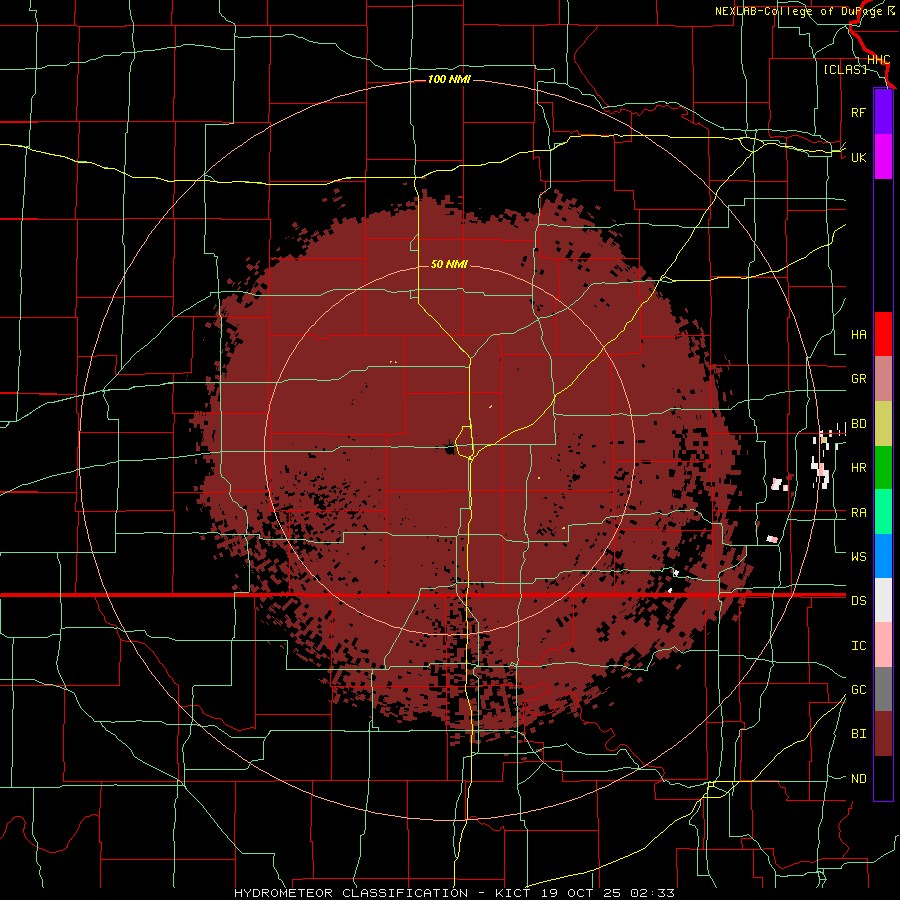
Task: Click the ND black legend swatch
Action: pyautogui.click(x=883, y=778)
